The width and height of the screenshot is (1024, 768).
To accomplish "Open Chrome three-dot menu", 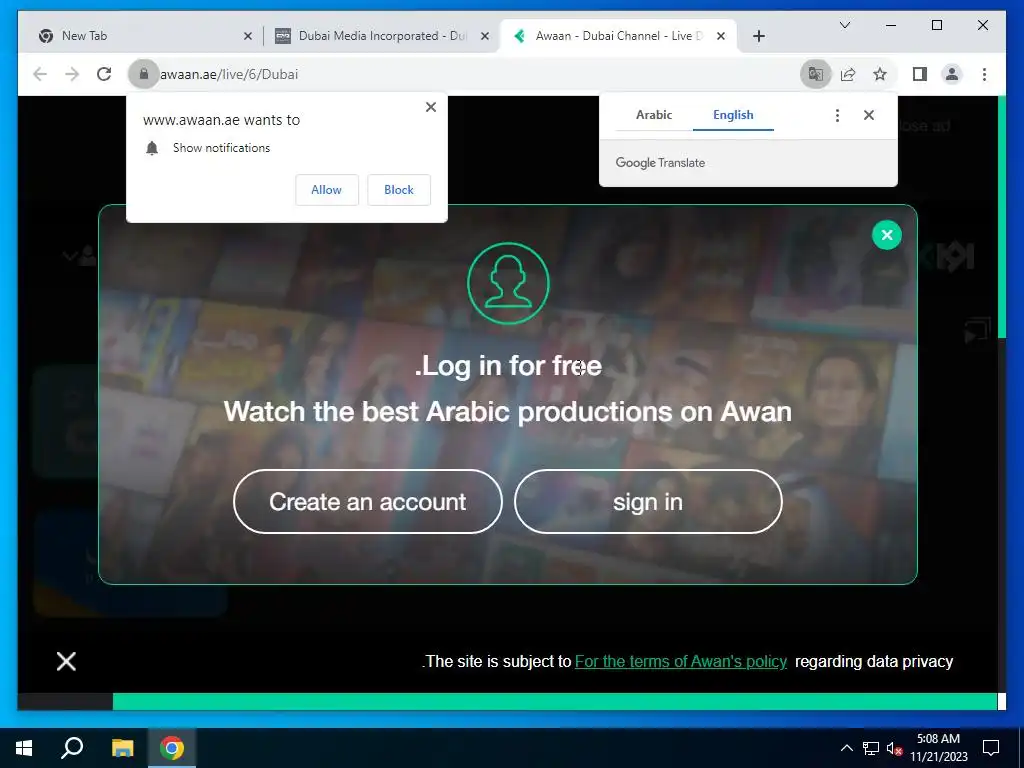I will pyautogui.click(x=984, y=74).
